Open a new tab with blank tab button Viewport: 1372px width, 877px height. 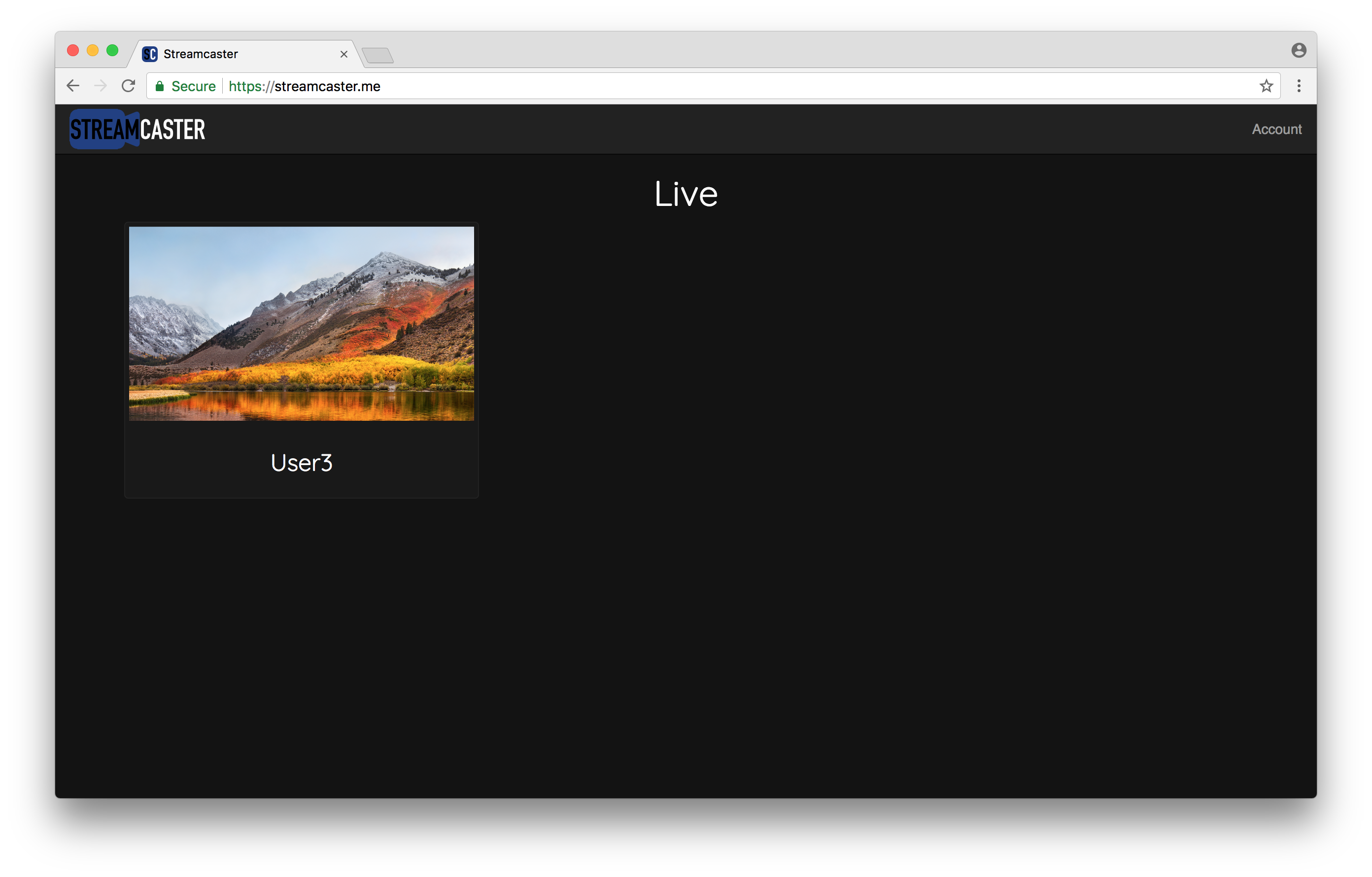pyautogui.click(x=377, y=55)
